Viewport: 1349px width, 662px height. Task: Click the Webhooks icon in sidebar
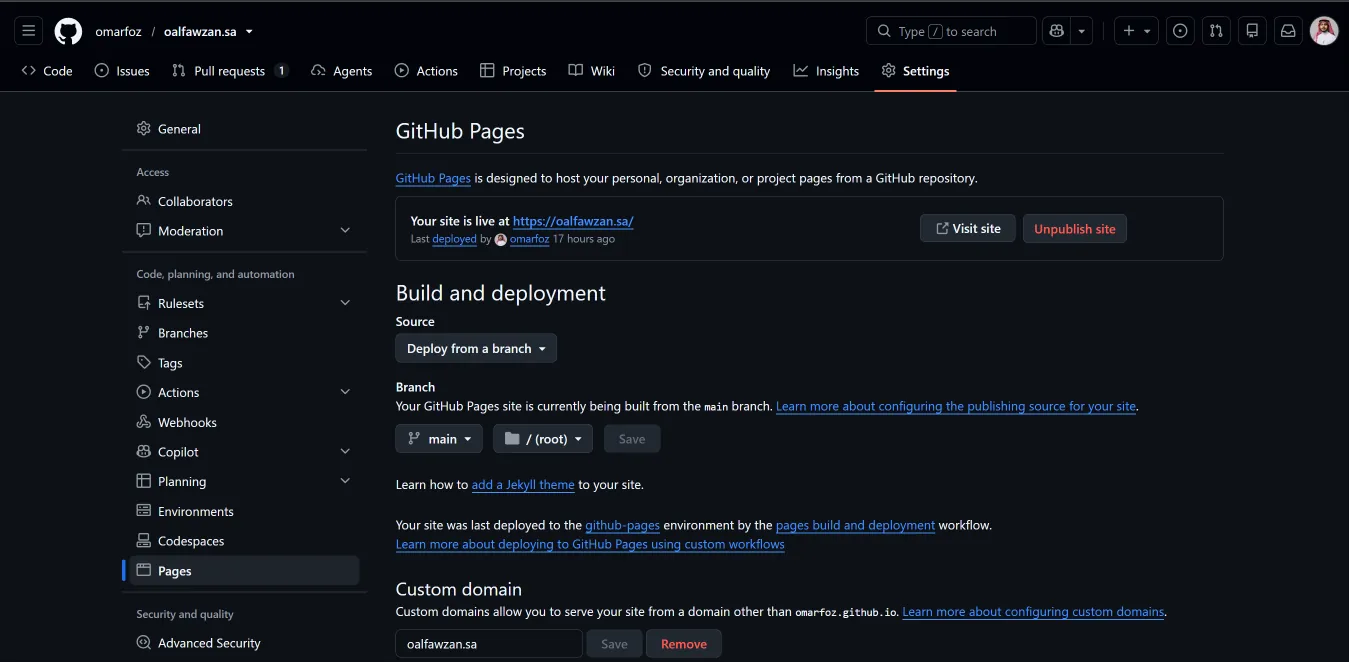(144, 422)
